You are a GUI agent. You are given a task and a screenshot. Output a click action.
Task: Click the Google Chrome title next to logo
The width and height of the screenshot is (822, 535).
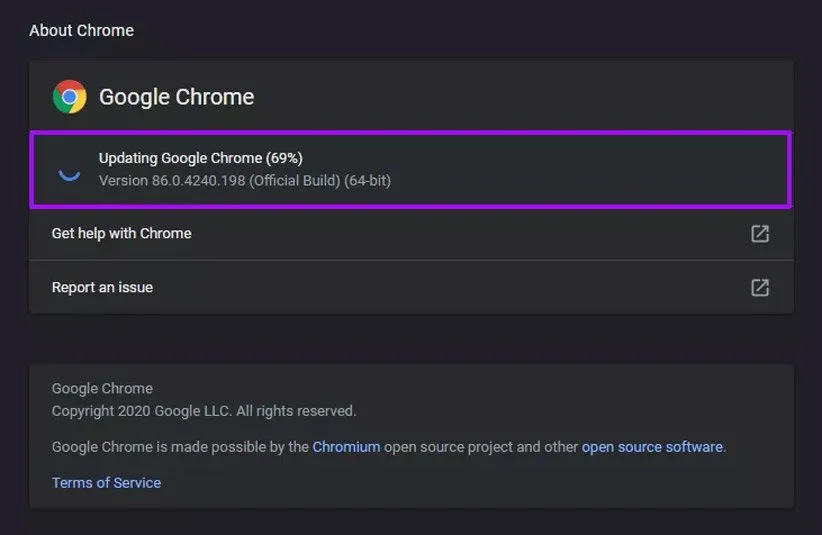[176, 97]
